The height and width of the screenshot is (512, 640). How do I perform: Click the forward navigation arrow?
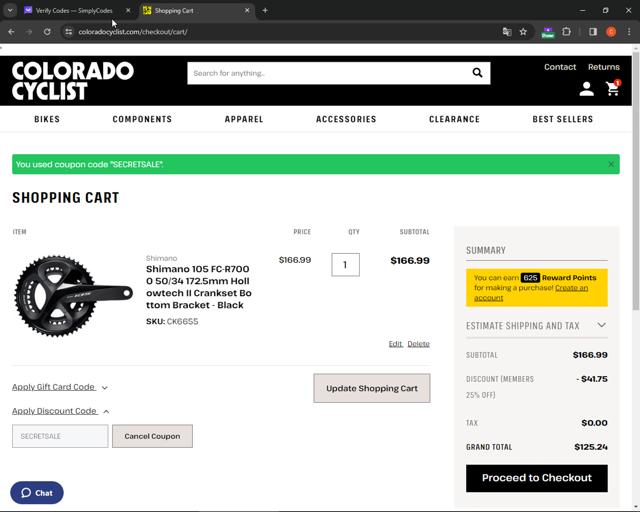[29, 32]
